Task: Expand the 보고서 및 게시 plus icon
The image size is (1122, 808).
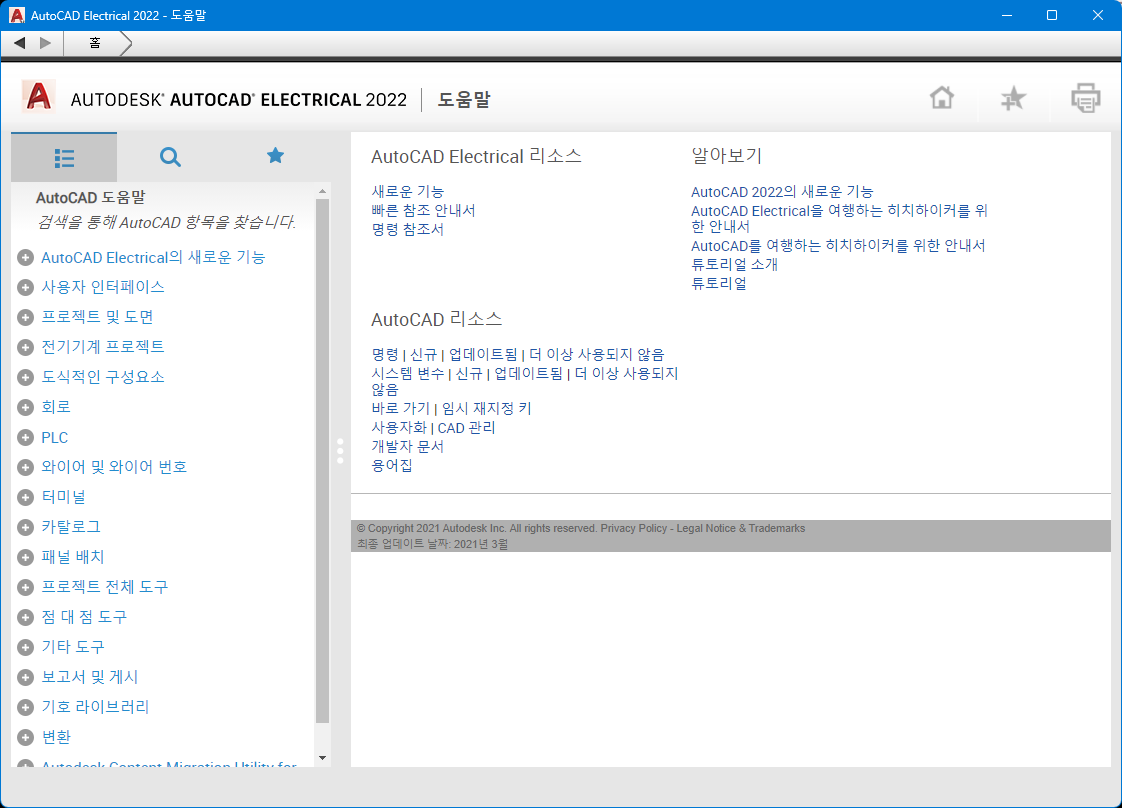Action: 25,678
